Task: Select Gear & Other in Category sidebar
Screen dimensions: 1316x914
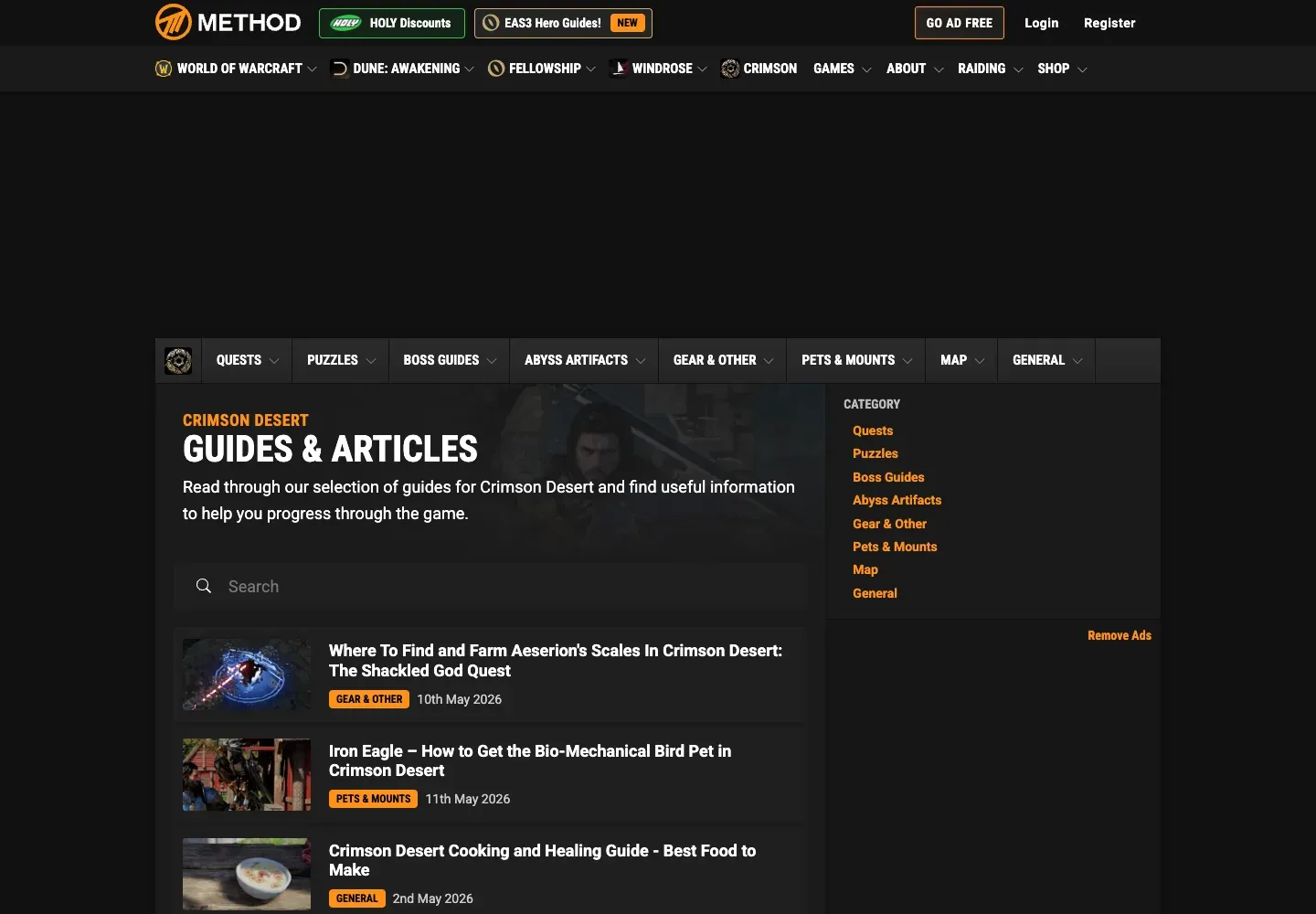Action: (889, 524)
